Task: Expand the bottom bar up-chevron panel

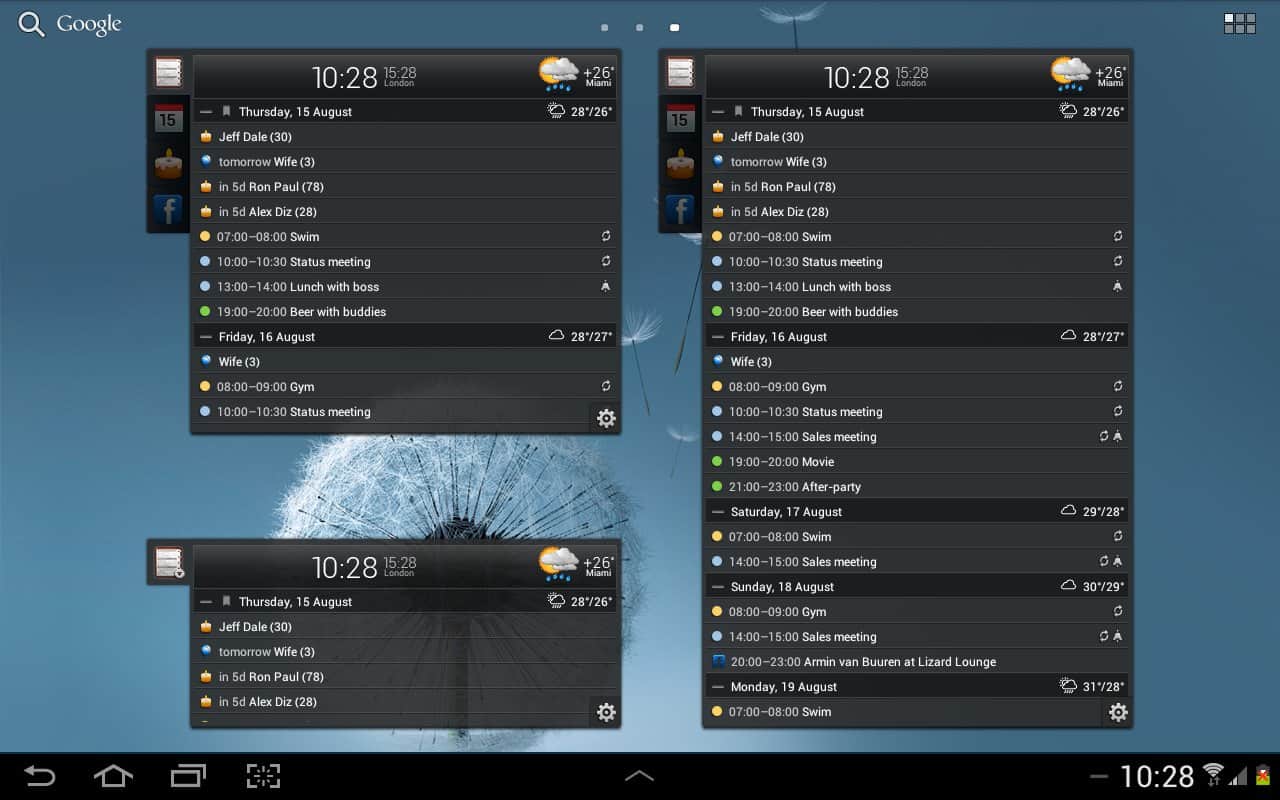Action: [x=639, y=776]
